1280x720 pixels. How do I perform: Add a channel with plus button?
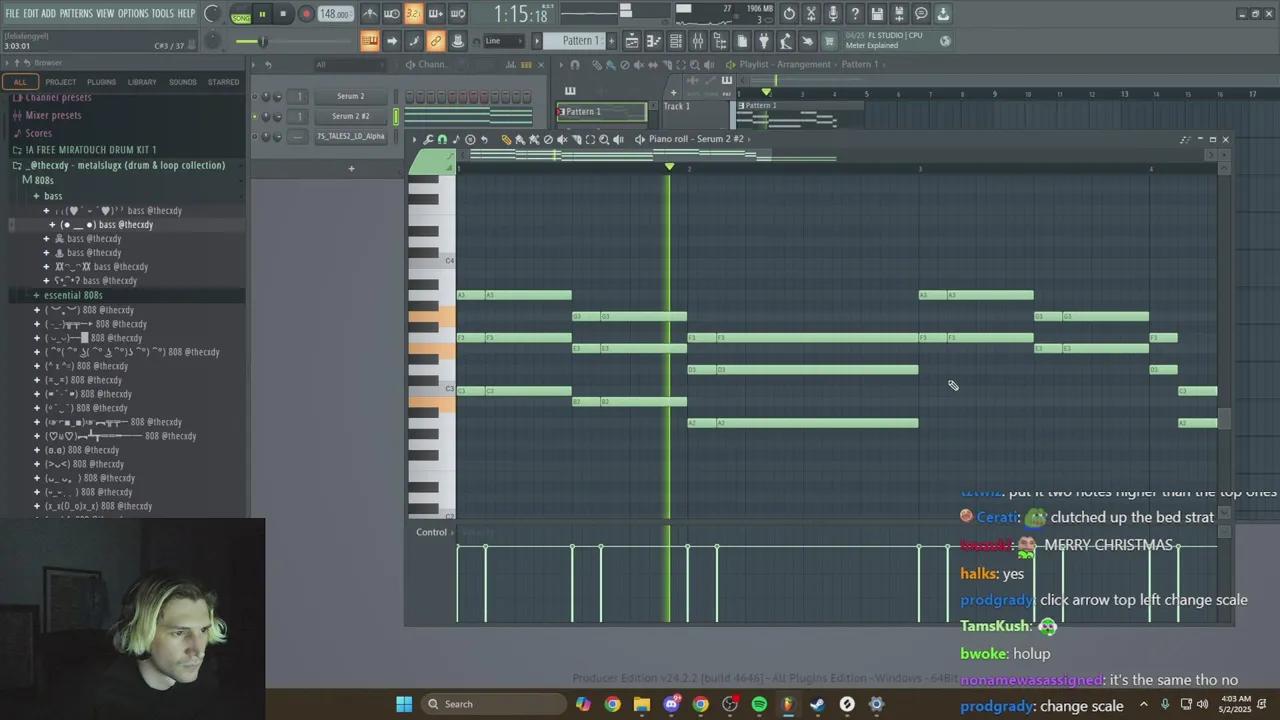click(x=351, y=168)
